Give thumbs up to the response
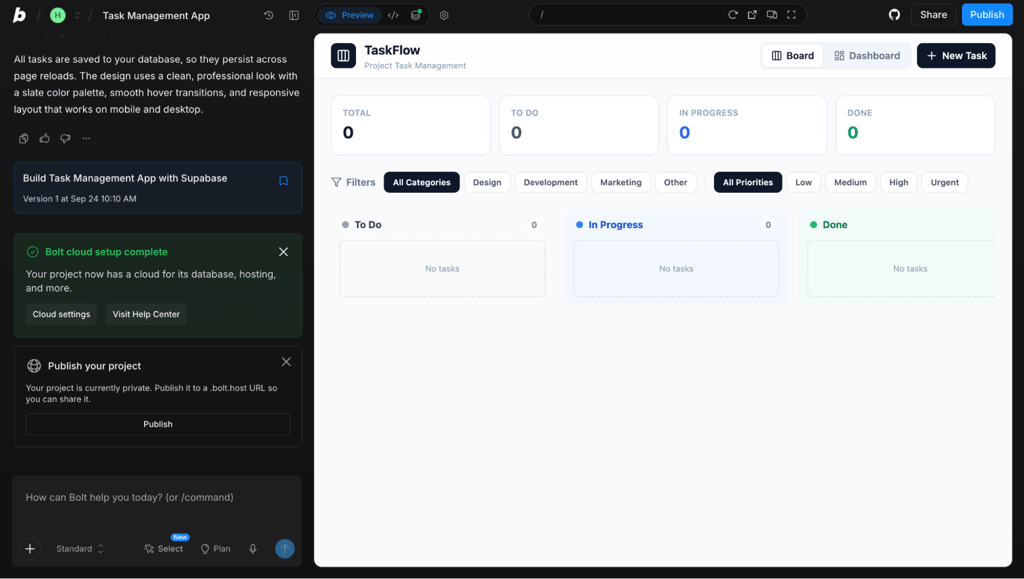1024x579 pixels. pyautogui.click(x=44, y=138)
